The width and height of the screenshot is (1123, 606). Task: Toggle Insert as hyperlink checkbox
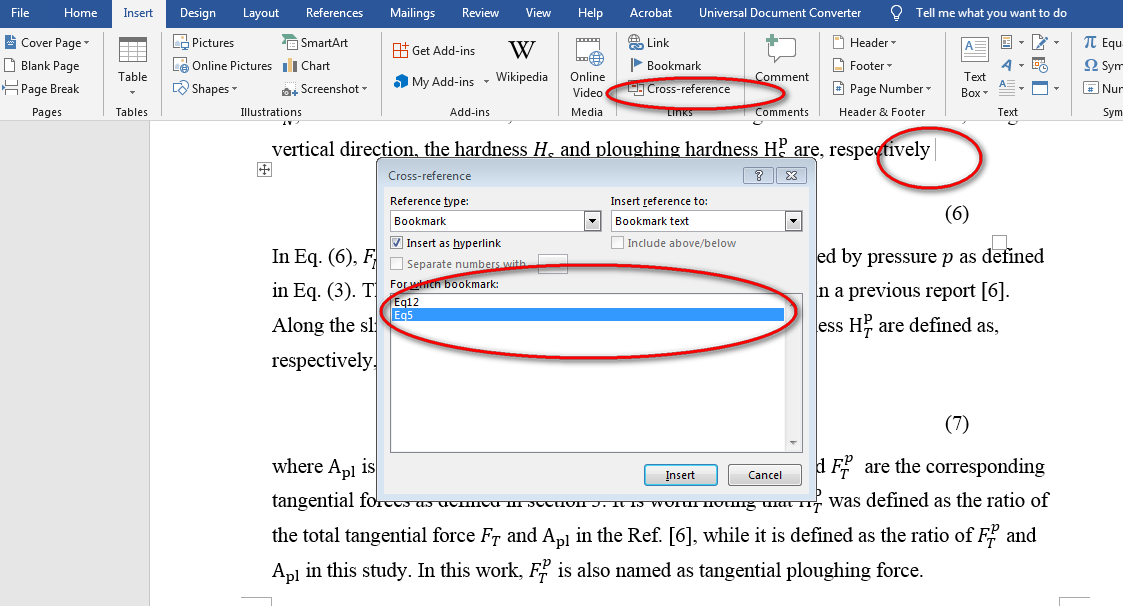click(397, 243)
